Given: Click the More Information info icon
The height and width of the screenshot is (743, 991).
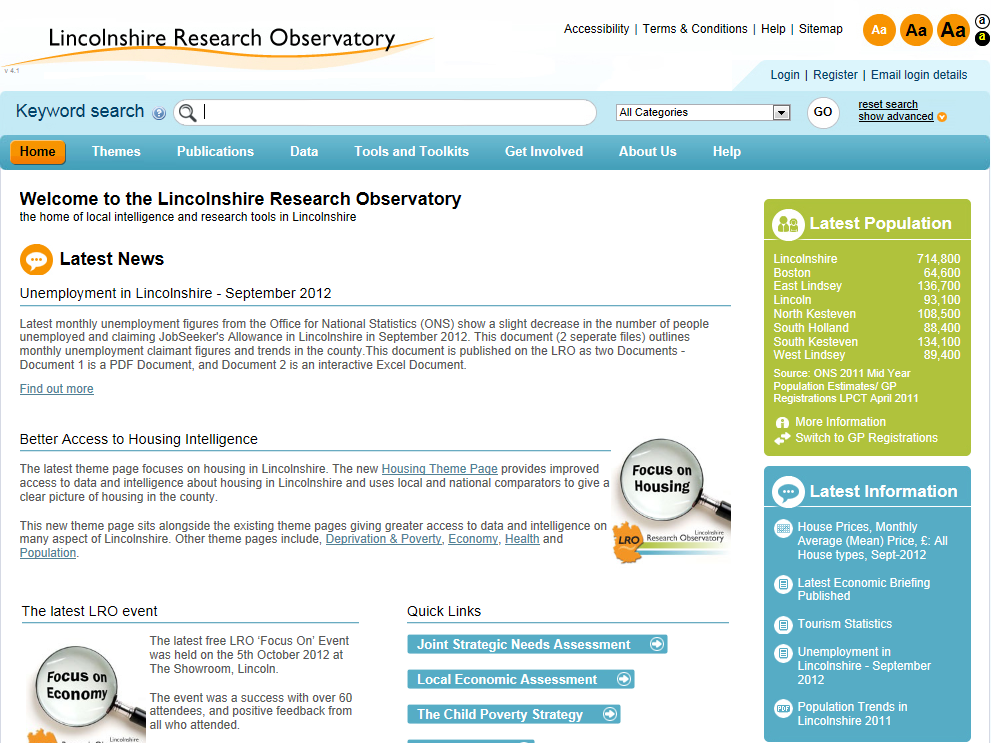Looking at the screenshot, I should [782, 422].
